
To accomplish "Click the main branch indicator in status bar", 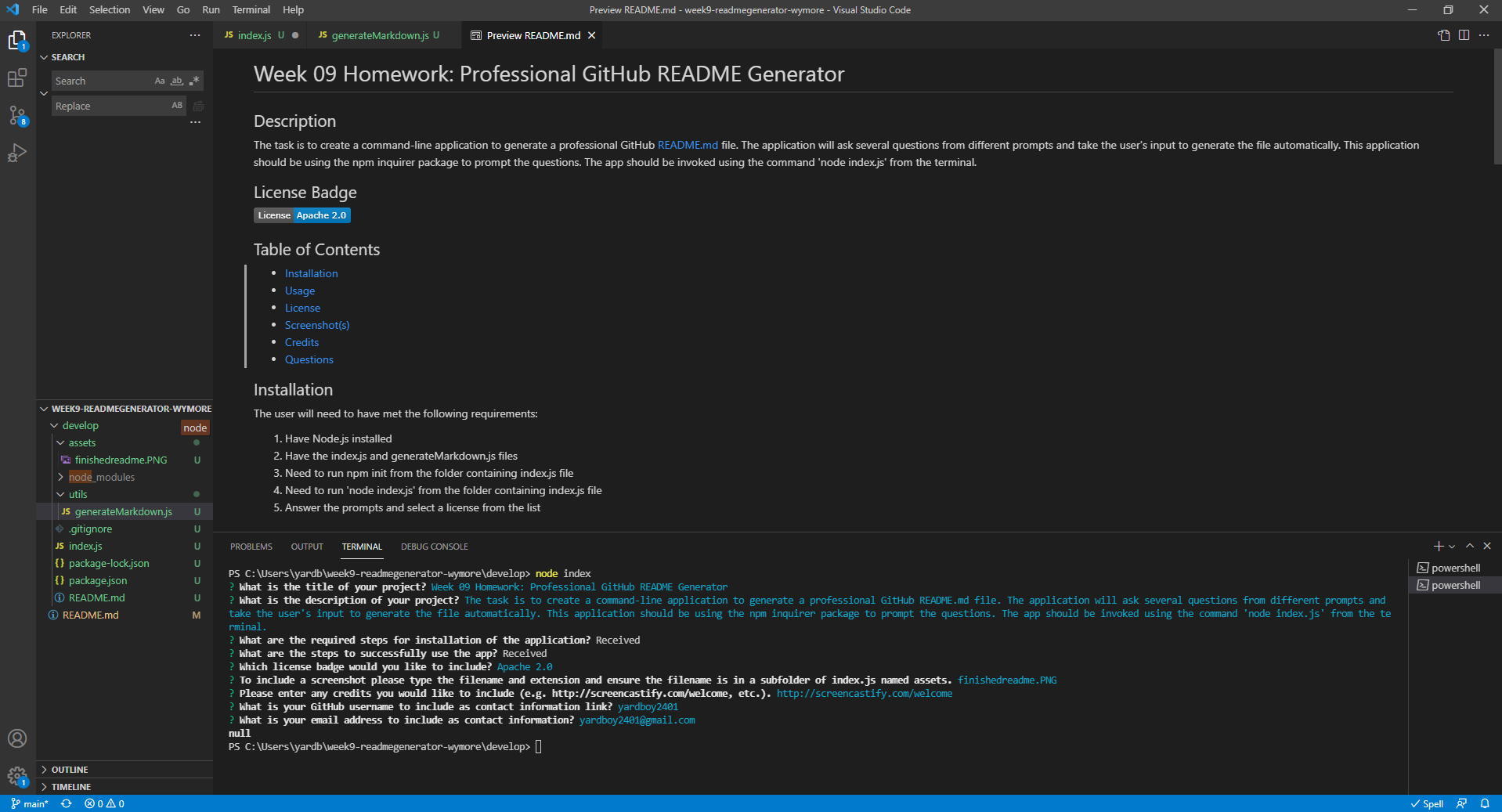I will click(30, 803).
